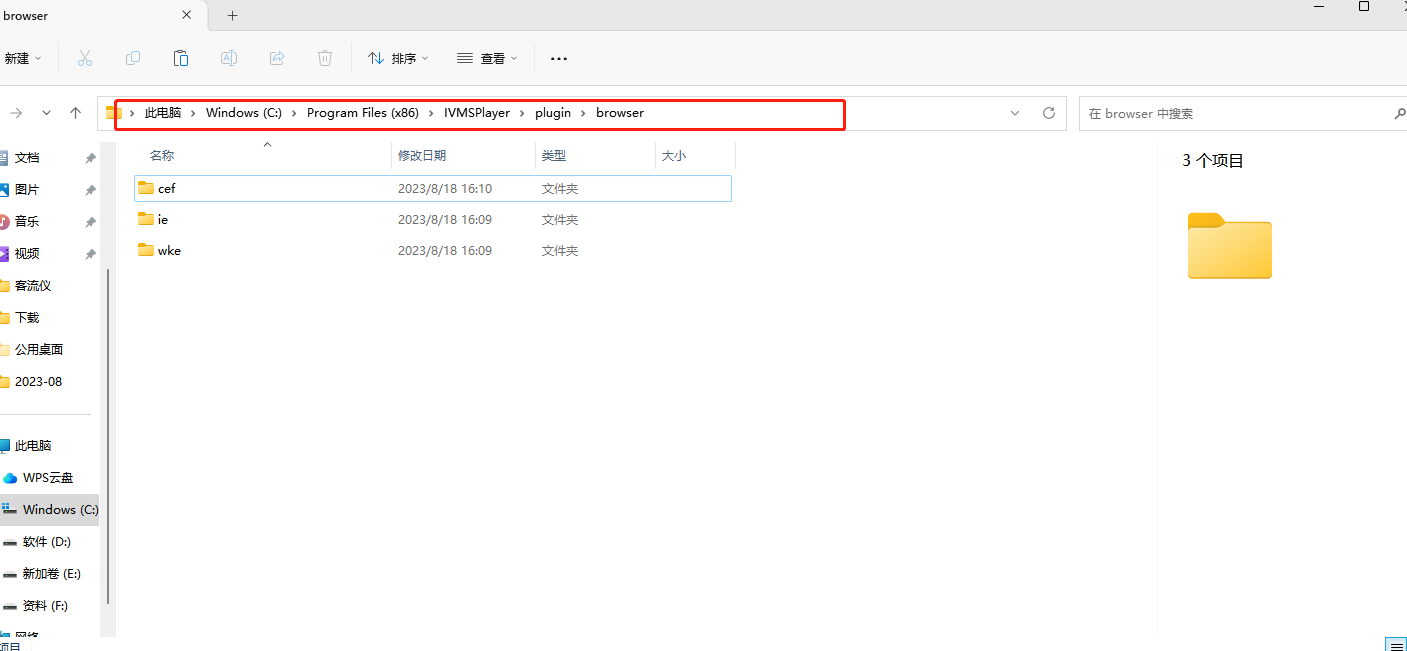
Task: Open 公用桌面 folder in sidebar
Action: [39, 350]
